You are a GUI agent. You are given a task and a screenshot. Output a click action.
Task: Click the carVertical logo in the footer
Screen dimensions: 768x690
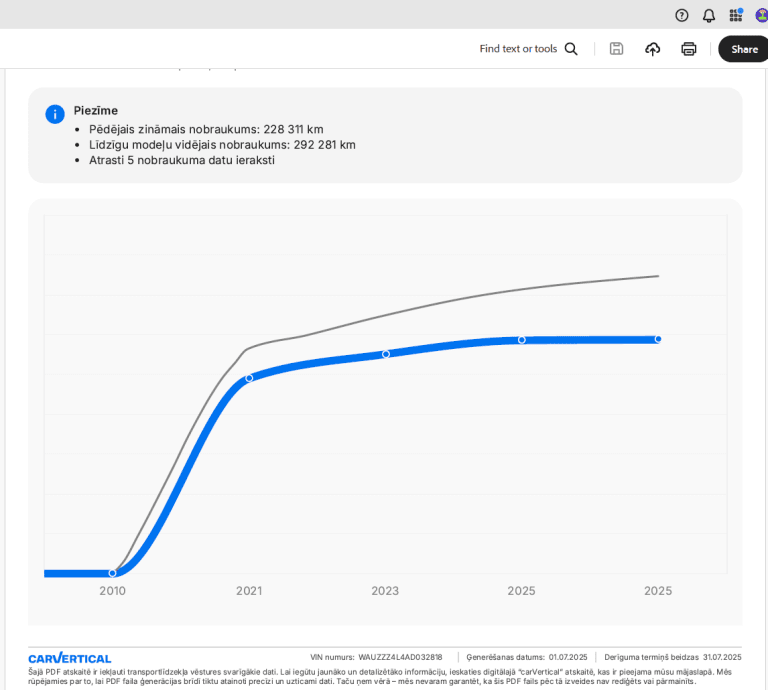pyautogui.click(x=70, y=658)
